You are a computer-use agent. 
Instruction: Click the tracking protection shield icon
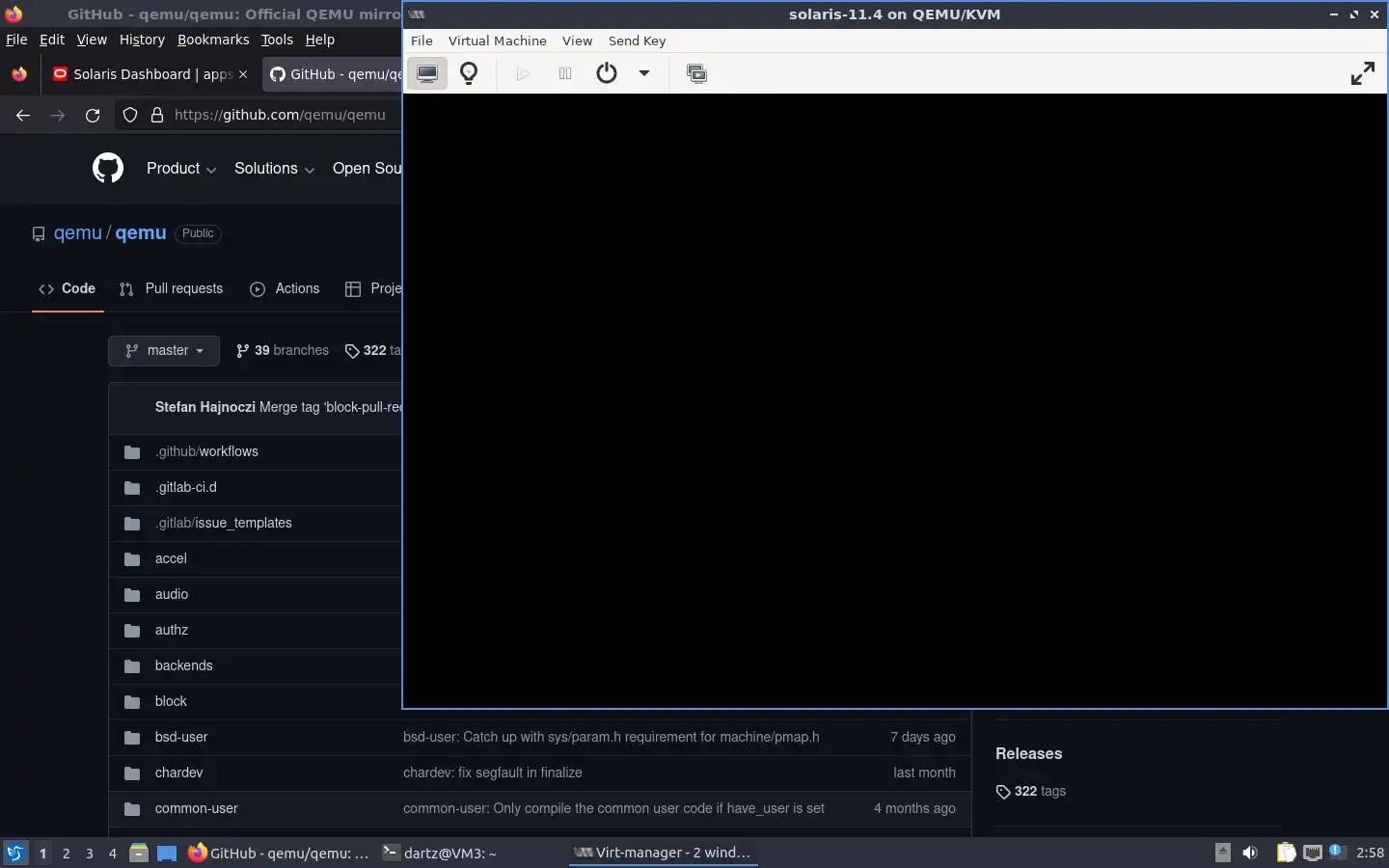(130, 115)
